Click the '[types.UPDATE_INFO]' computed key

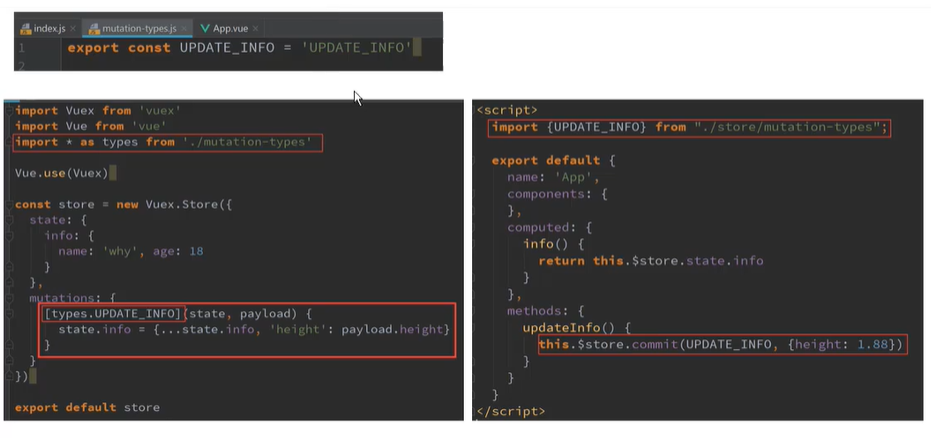pyautogui.click(x=112, y=313)
